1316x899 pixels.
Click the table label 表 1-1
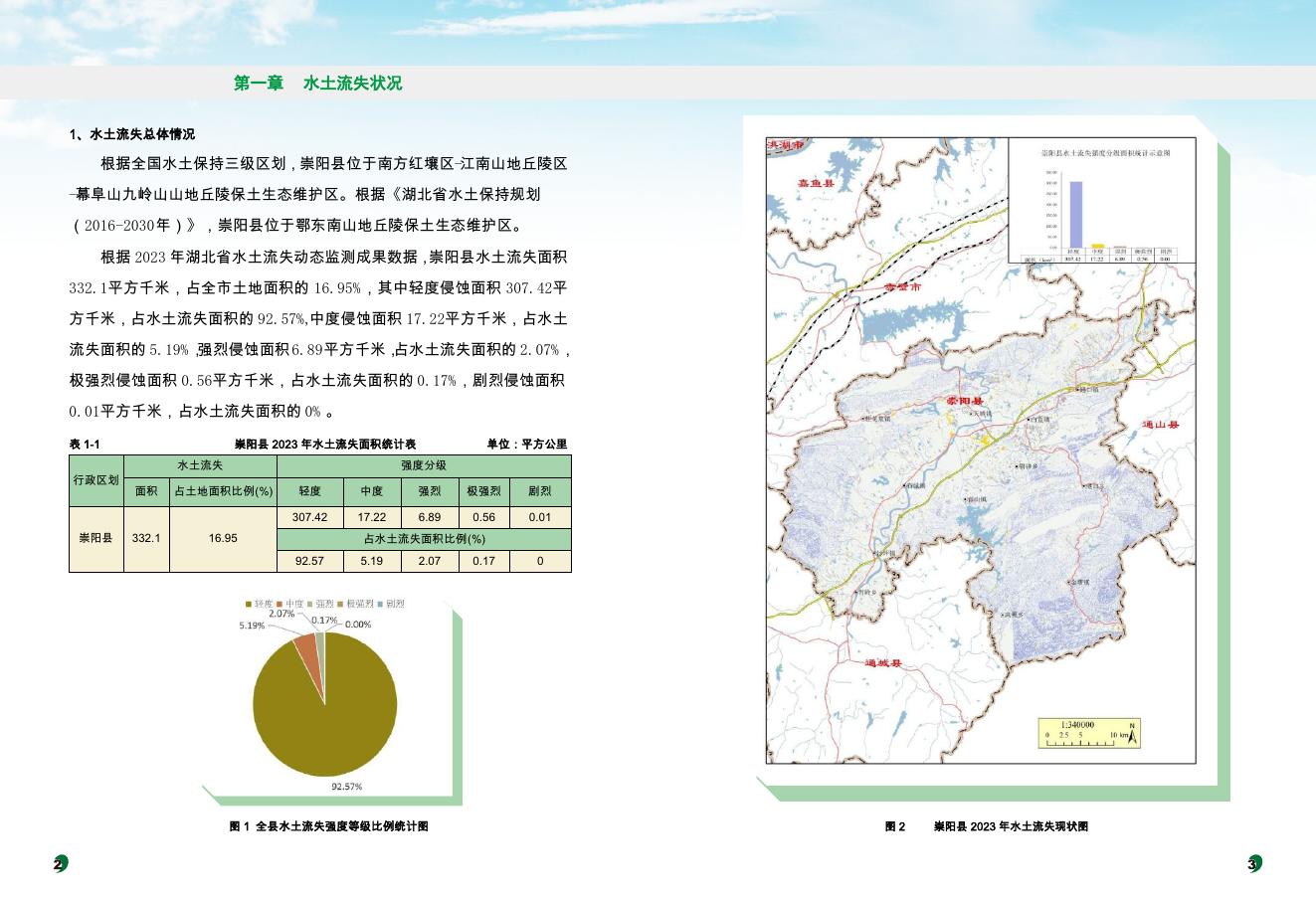(x=86, y=444)
